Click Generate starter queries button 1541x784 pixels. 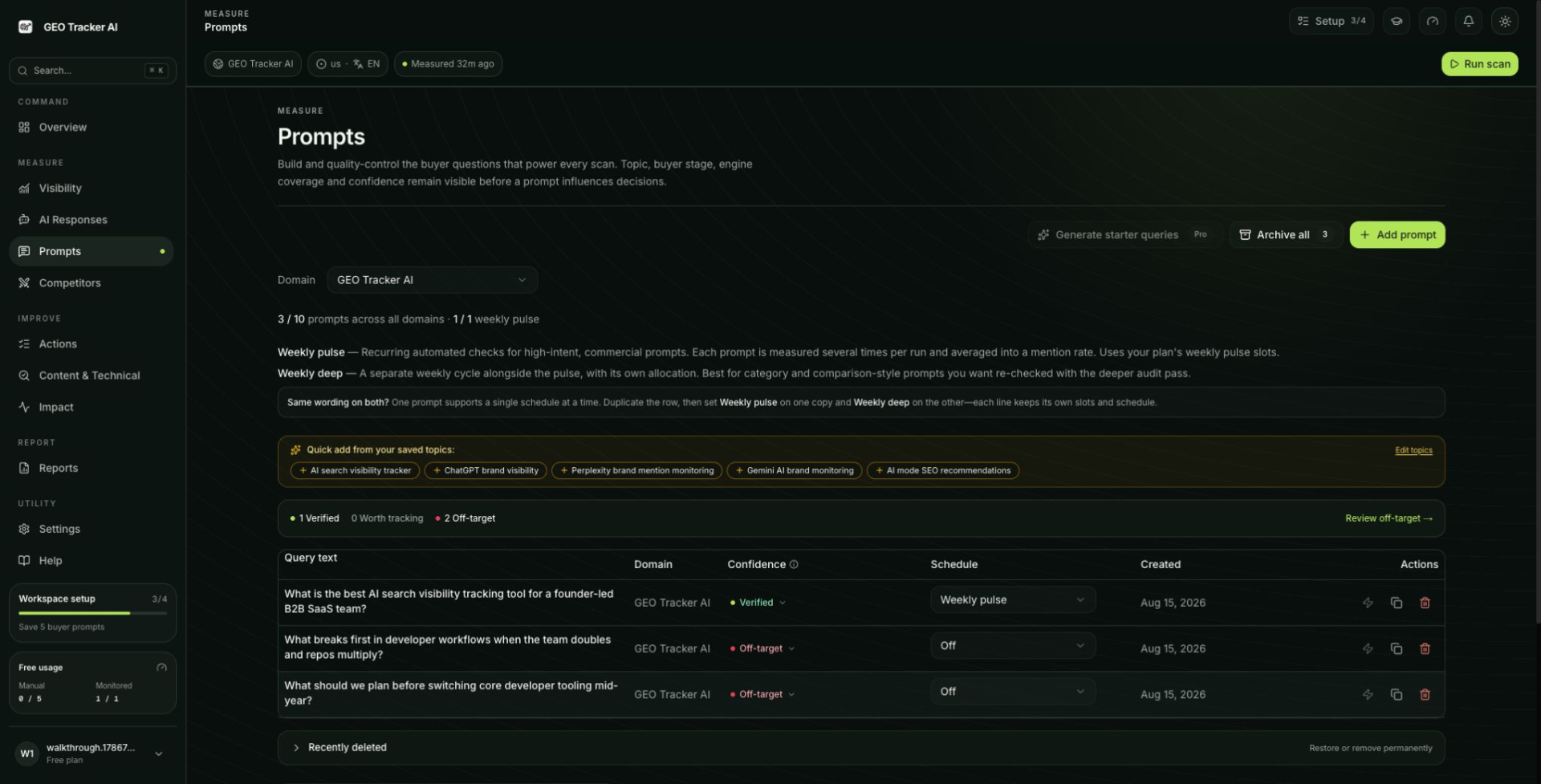[1124, 235]
